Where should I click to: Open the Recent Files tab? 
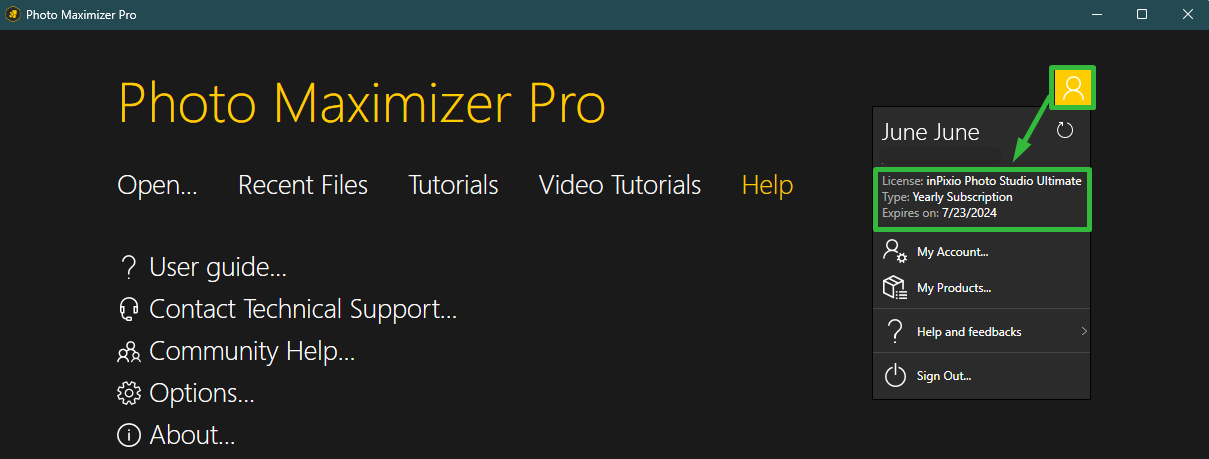click(303, 185)
